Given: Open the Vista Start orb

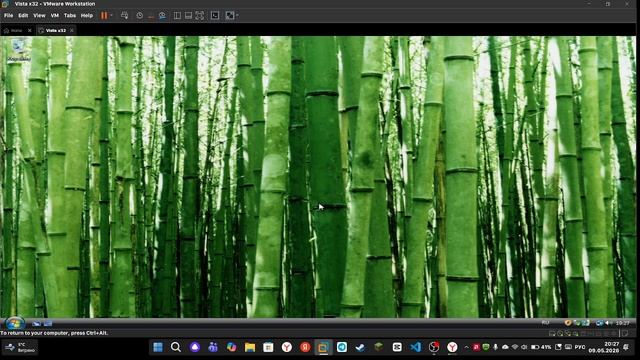Looking at the screenshot, I should pyautogui.click(x=15, y=323).
